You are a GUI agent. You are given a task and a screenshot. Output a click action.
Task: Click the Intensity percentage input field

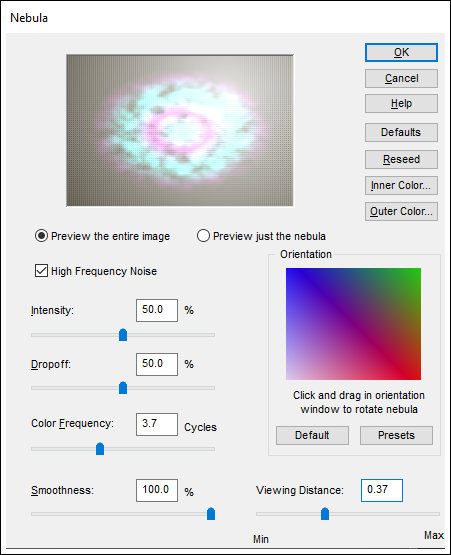click(x=157, y=310)
